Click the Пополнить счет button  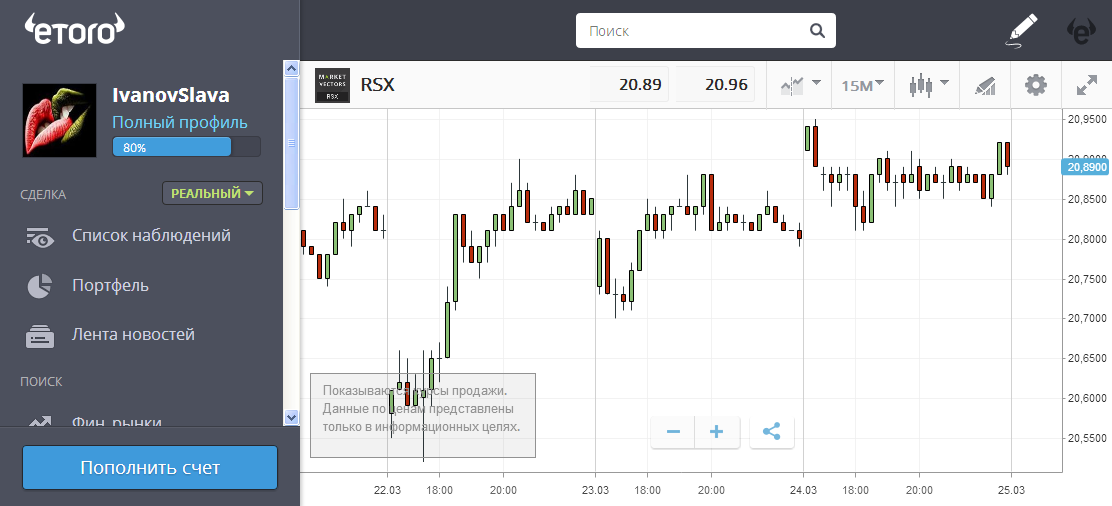point(150,468)
